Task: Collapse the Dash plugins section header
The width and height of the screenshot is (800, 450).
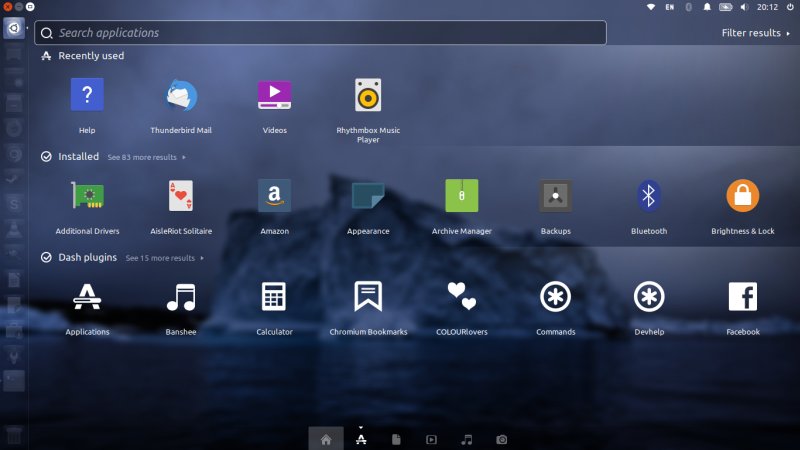Action: [79, 257]
